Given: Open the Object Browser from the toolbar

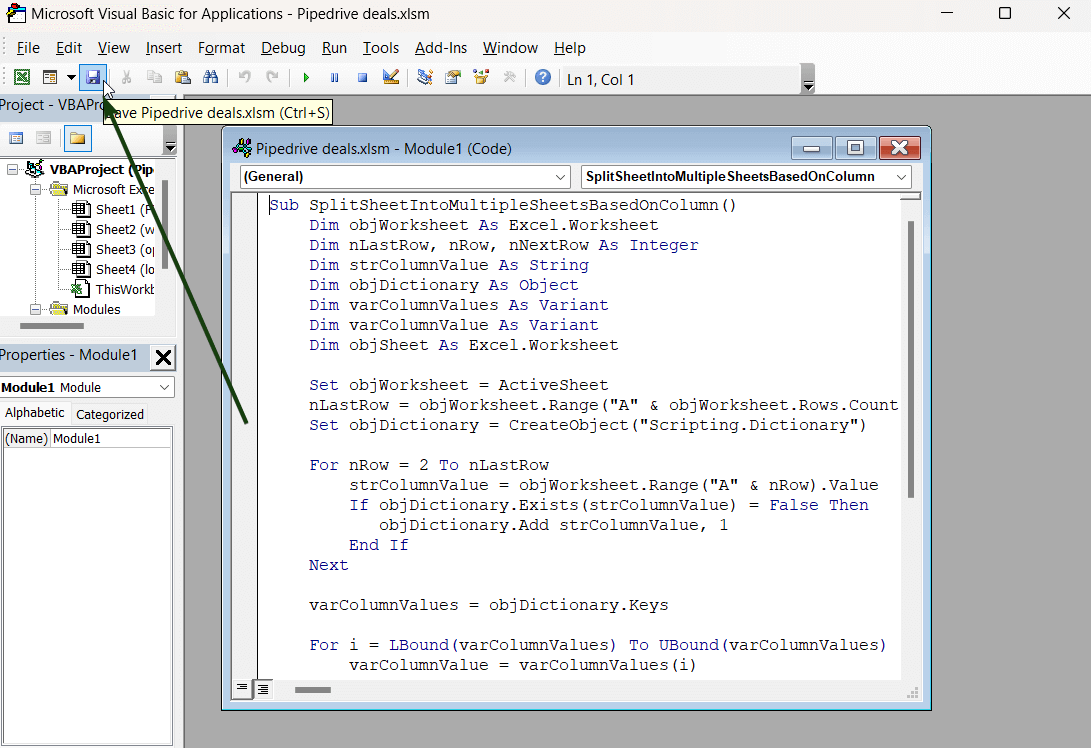Looking at the screenshot, I should click(x=481, y=78).
